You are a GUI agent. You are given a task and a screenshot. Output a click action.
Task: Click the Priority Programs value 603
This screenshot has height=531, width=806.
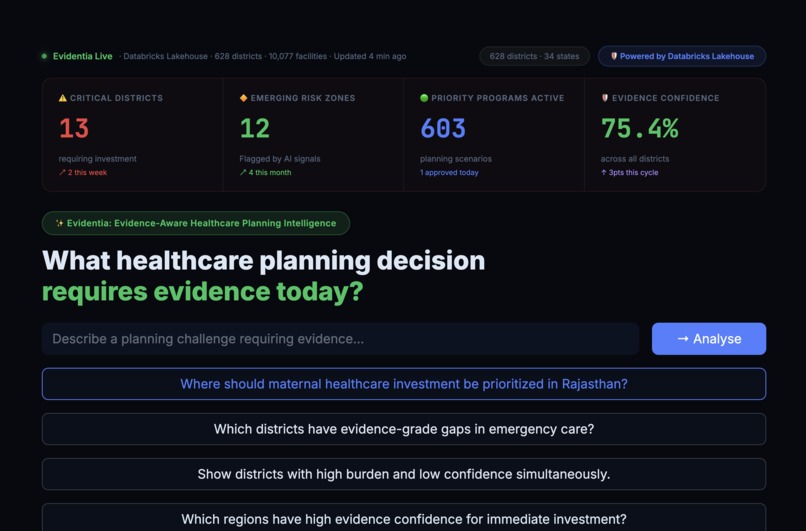point(443,128)
